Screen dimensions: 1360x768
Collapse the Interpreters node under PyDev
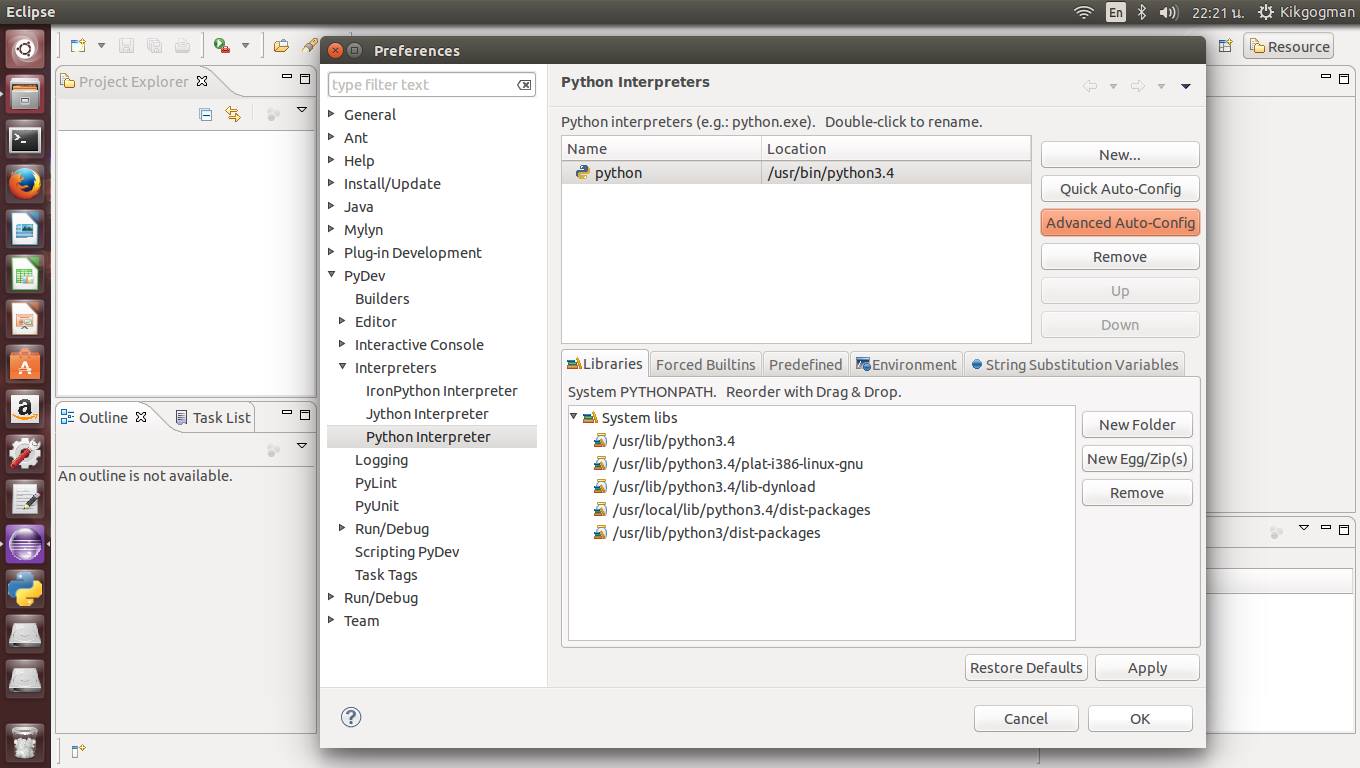343,367
